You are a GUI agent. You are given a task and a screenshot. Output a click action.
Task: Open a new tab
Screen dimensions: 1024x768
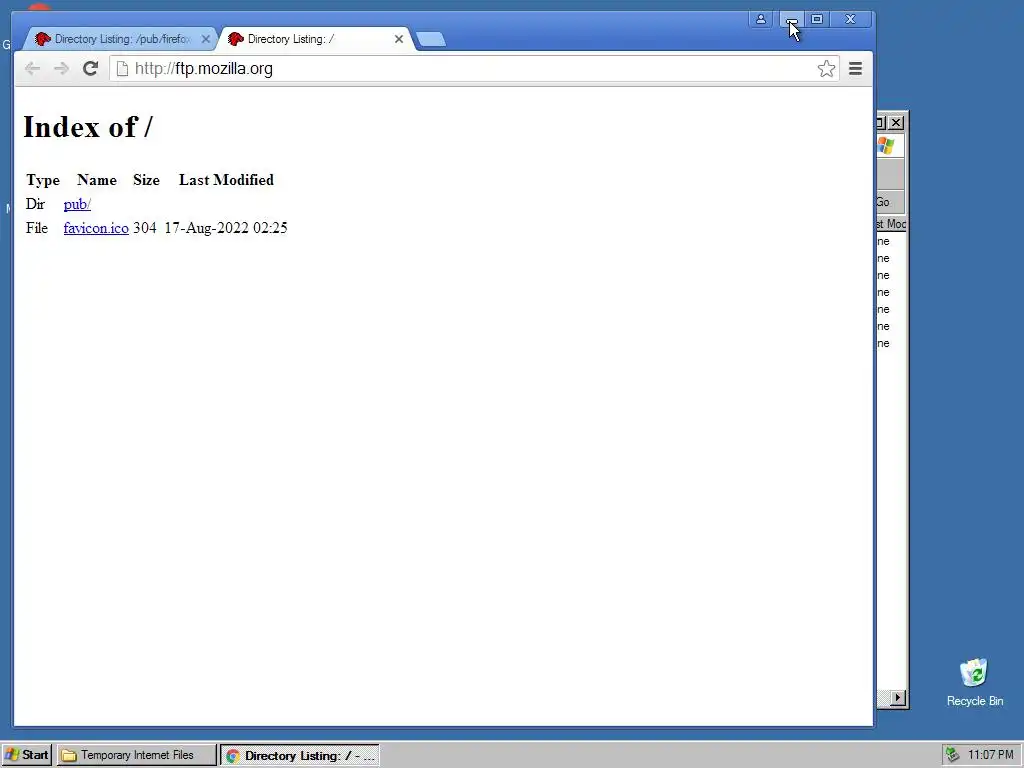[431, 40]
